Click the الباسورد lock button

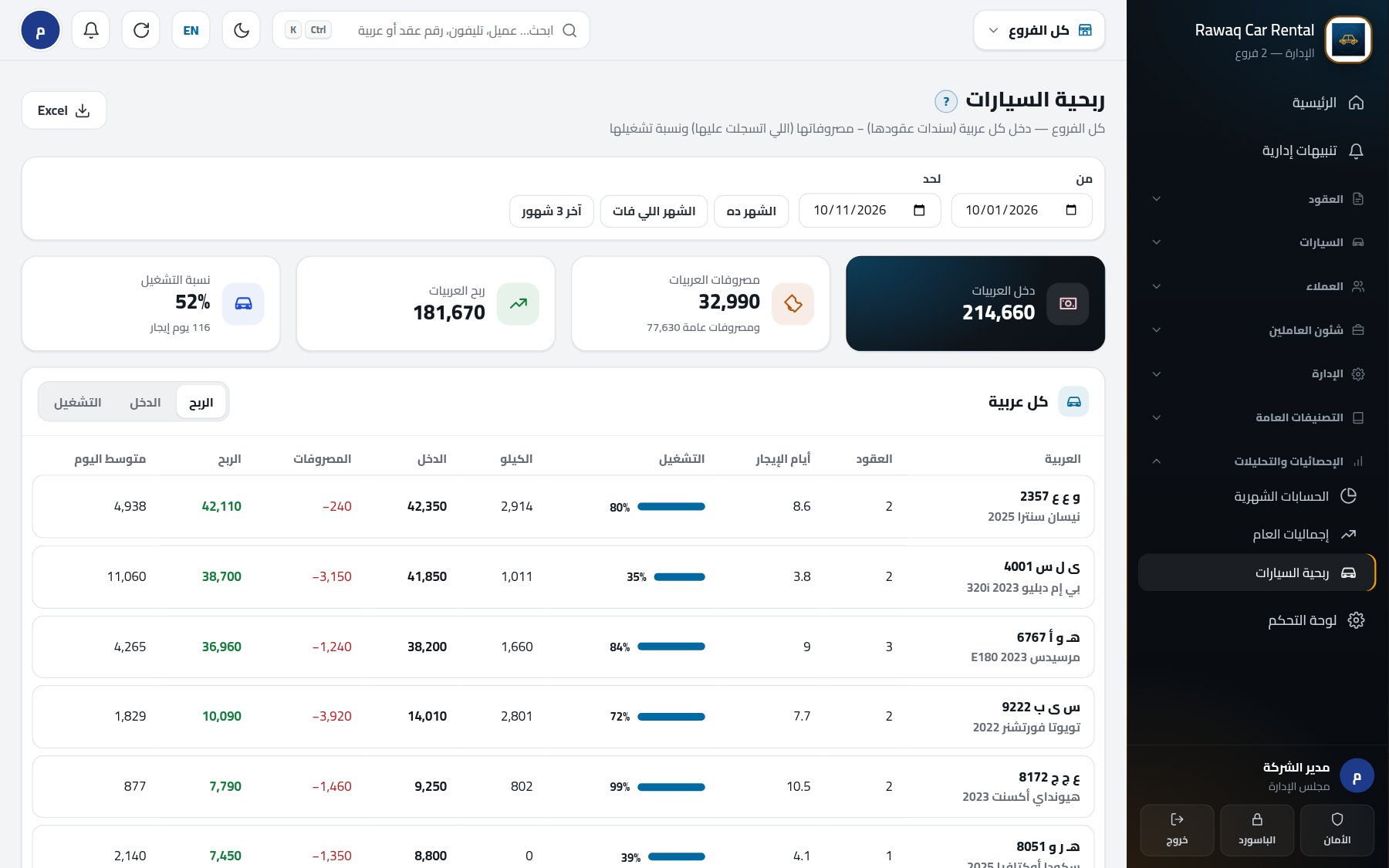pos(1256,830)
